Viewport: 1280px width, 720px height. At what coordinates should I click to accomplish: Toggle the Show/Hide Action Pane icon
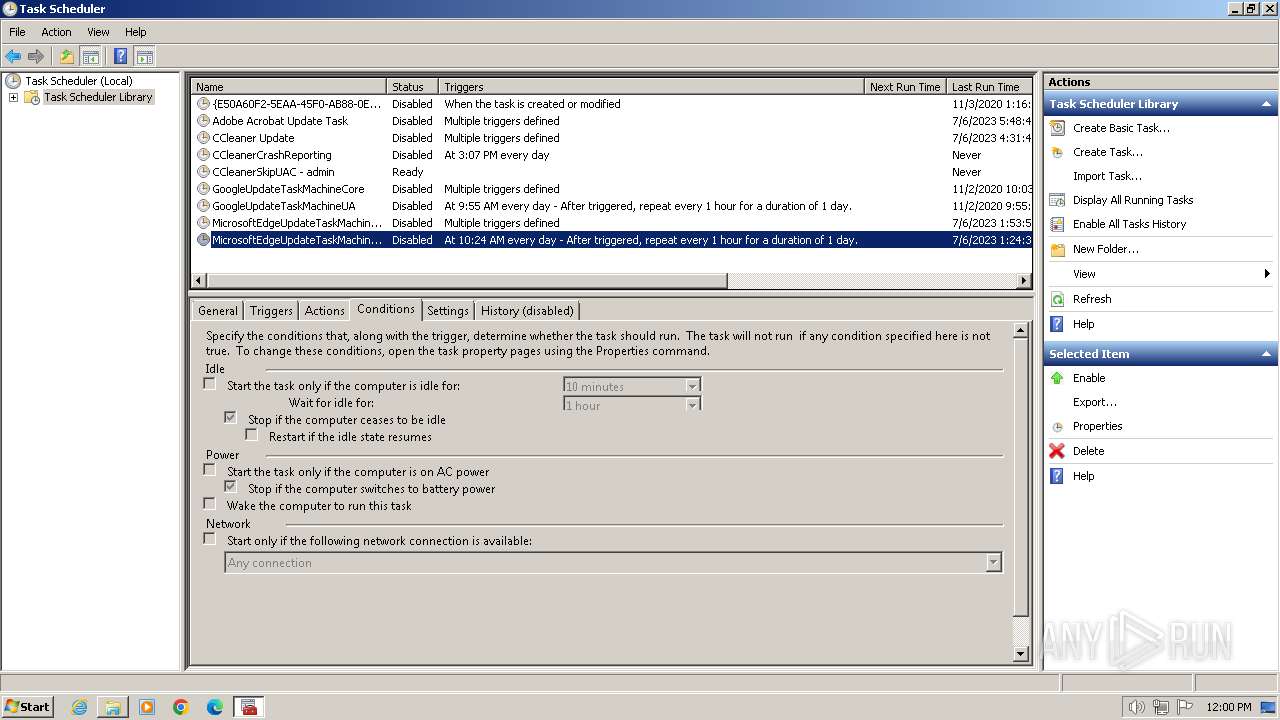[144, 57]
